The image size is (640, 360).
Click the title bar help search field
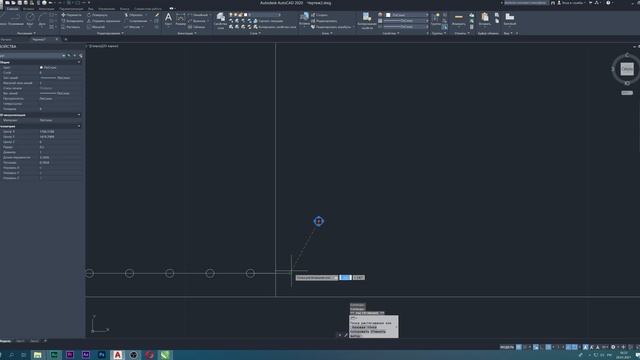(x=527, y=3)
